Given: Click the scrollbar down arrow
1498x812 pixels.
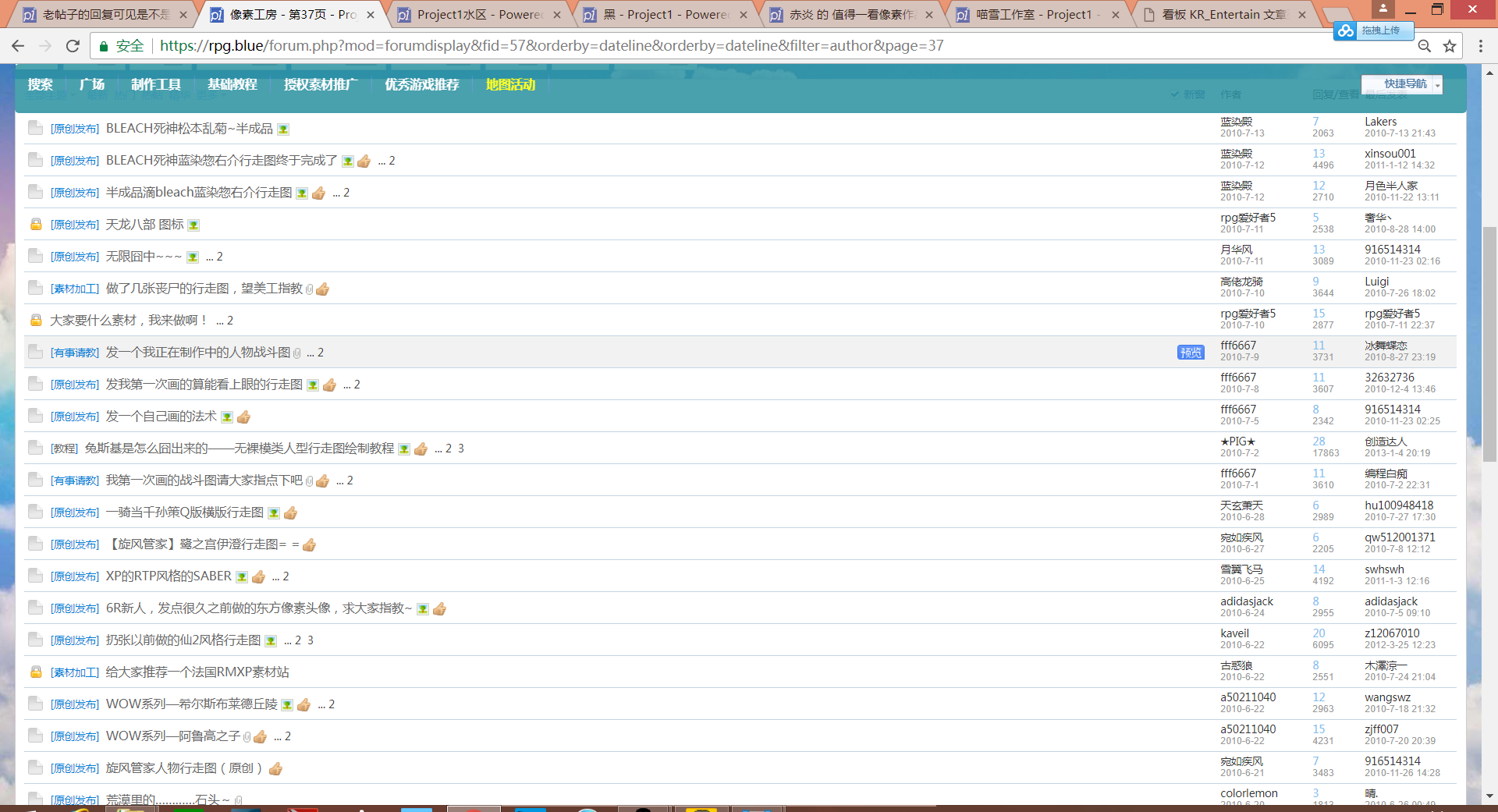Looking at the screenshot, I should (1489, 796).
